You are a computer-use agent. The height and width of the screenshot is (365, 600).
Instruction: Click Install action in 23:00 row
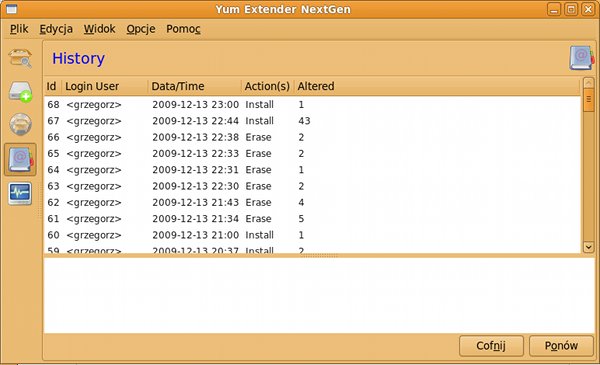[x=259, y=104]
